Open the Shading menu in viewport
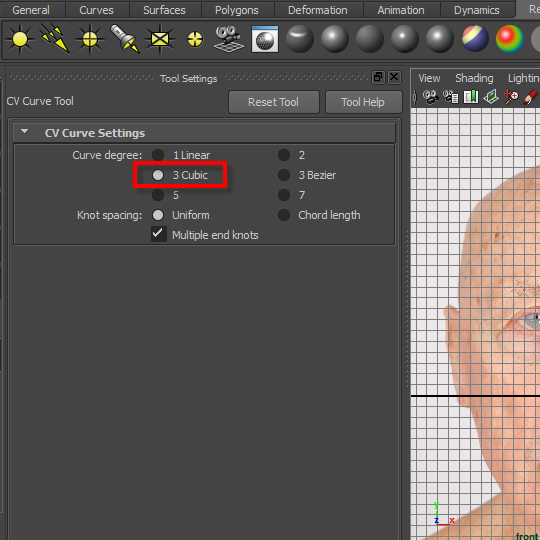This screenshot has height=540, width=540. point(474,79)
